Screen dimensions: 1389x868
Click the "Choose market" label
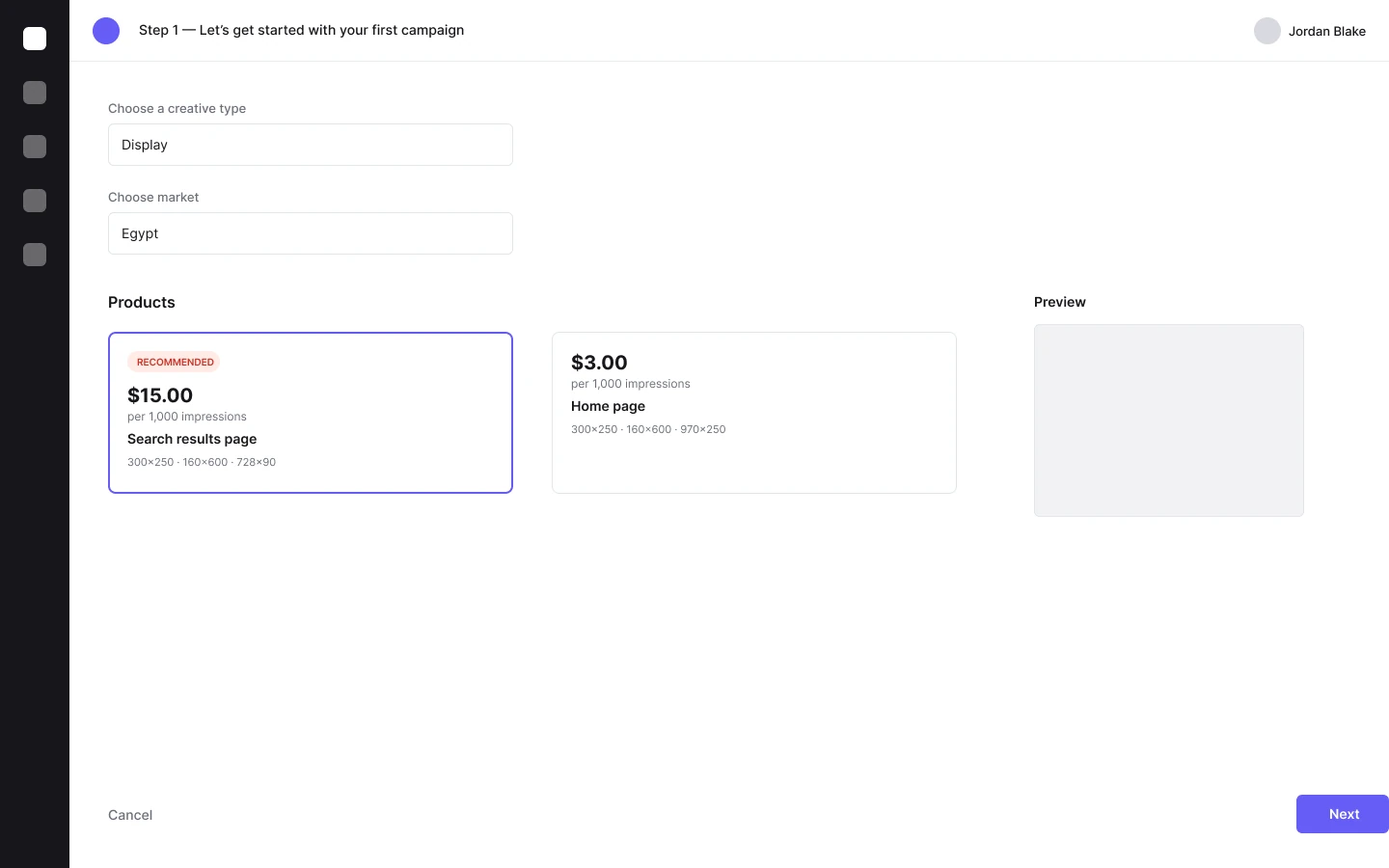(153, 197)
